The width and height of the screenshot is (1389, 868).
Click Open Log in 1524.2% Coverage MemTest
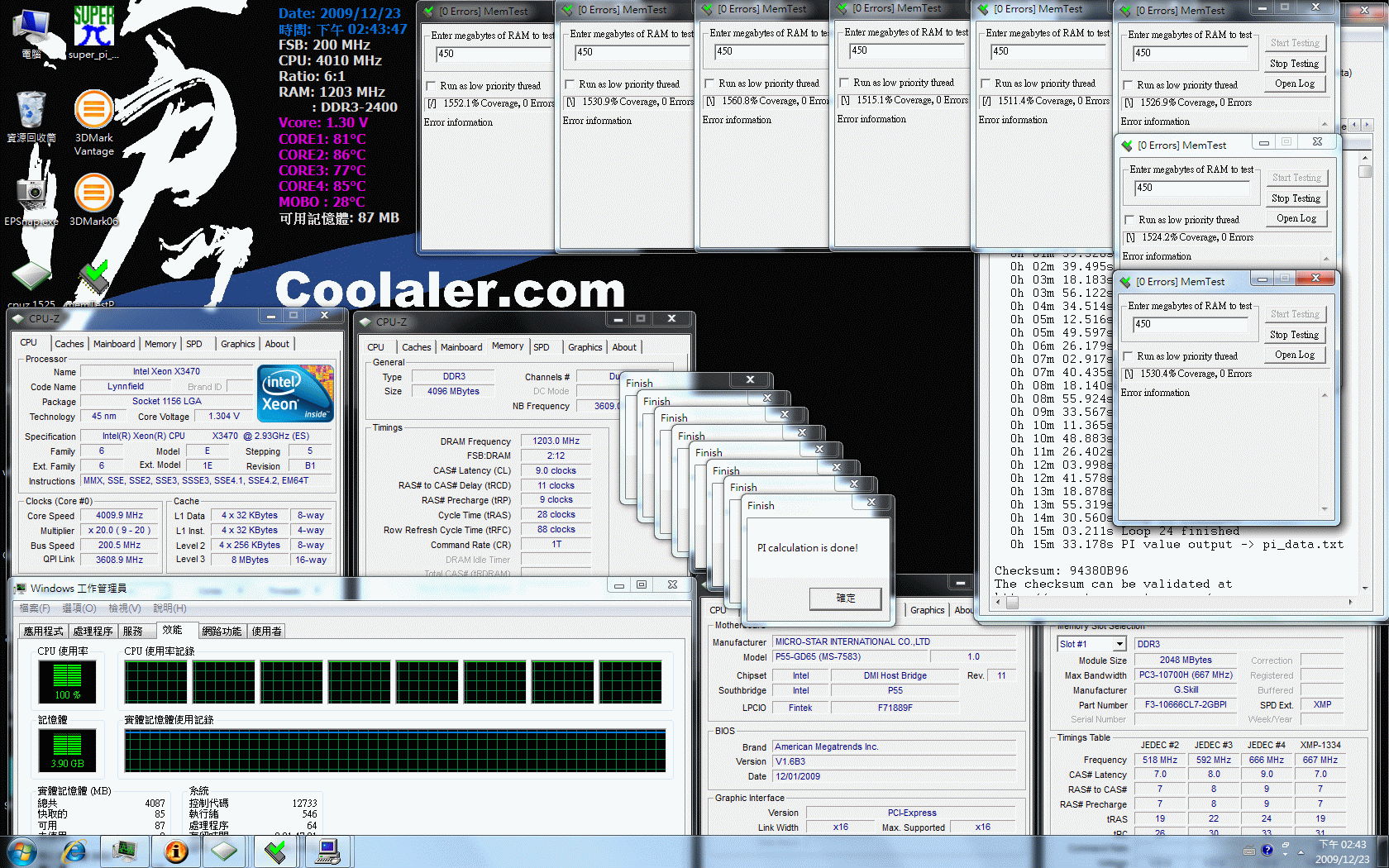tap(1296, 218)
